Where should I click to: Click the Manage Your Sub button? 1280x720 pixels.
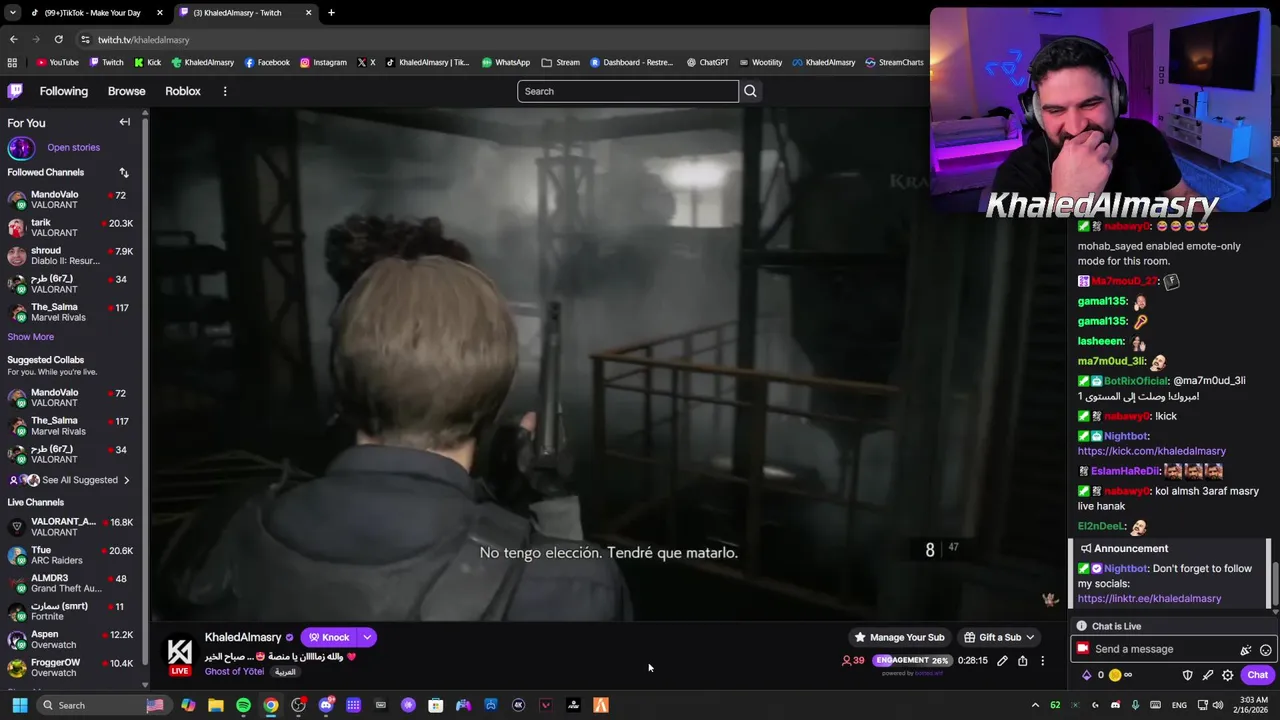pos(899,637)
